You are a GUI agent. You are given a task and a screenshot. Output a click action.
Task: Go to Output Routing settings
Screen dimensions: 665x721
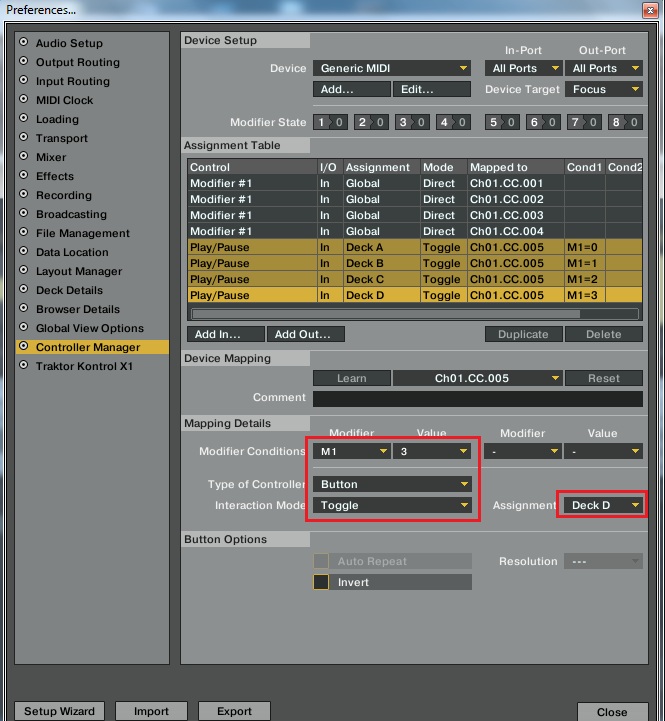[78, 62]
